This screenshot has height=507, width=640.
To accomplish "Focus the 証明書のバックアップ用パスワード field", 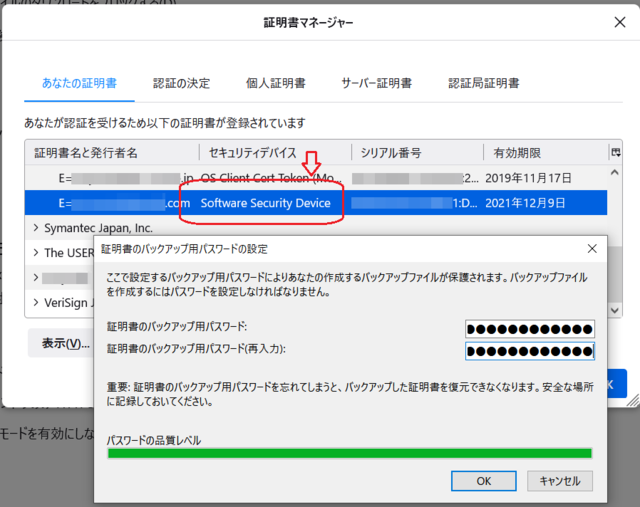I will pyautogui.click(x=530, y=329).
